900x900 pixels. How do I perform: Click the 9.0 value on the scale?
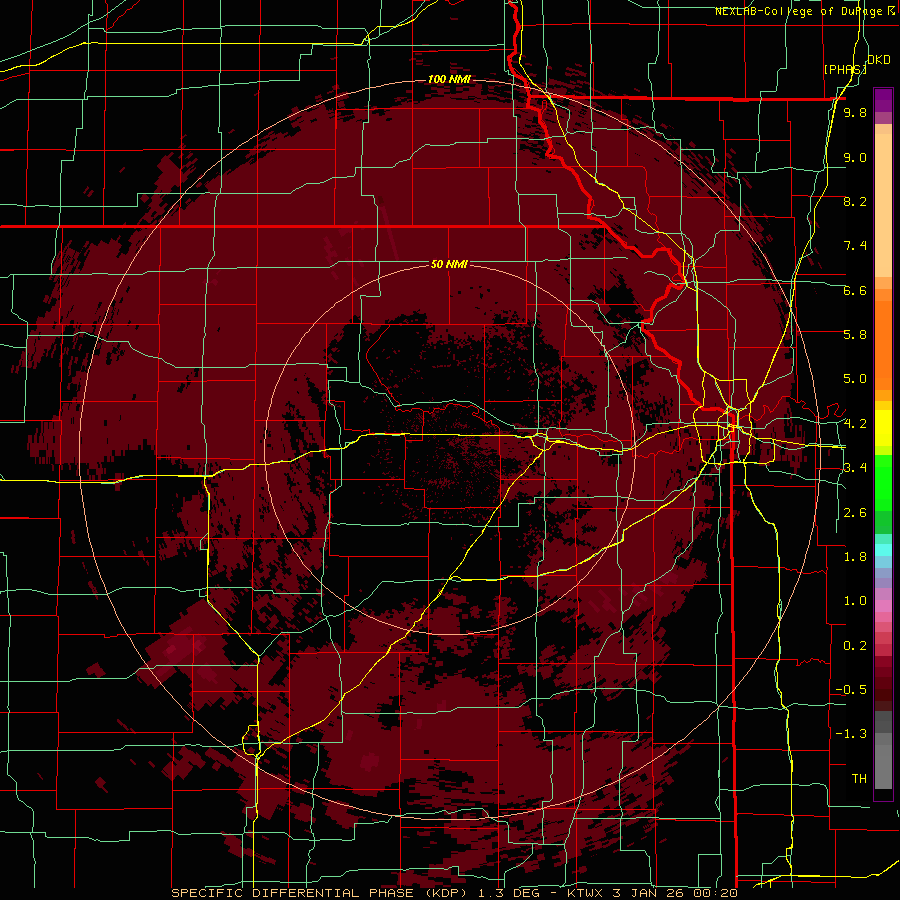point(855,157)
